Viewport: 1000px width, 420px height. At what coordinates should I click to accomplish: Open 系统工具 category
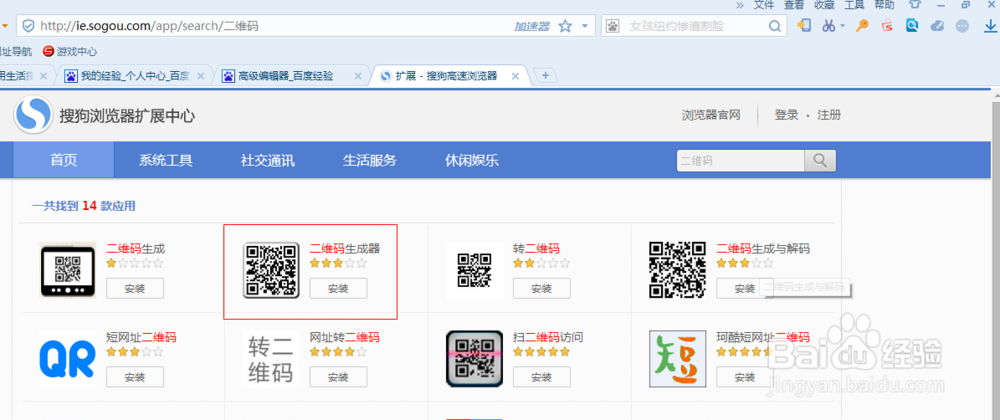tap(166, 160)
